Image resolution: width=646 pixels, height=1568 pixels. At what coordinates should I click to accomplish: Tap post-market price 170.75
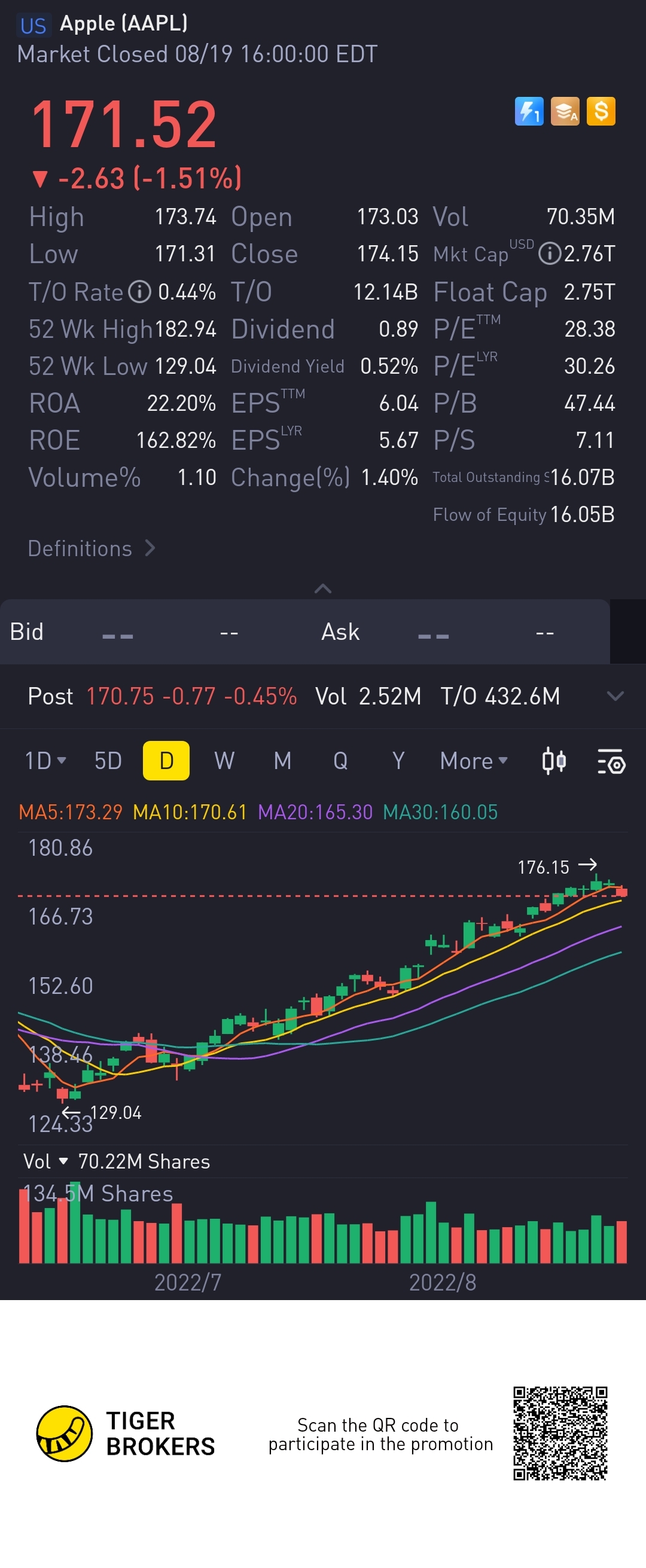pos(120,695)
